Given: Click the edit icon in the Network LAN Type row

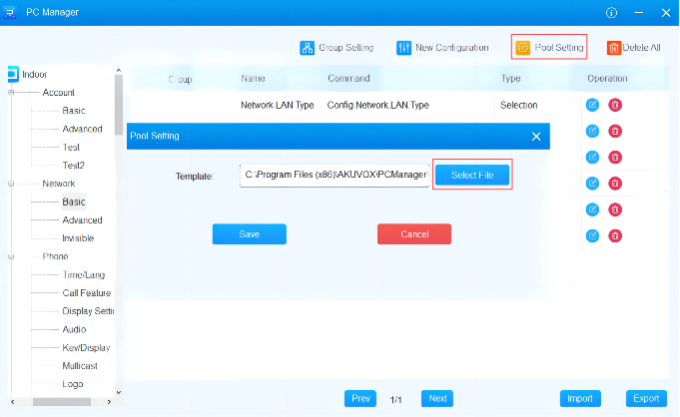Looking at the screenshot, I should point(592,105).
